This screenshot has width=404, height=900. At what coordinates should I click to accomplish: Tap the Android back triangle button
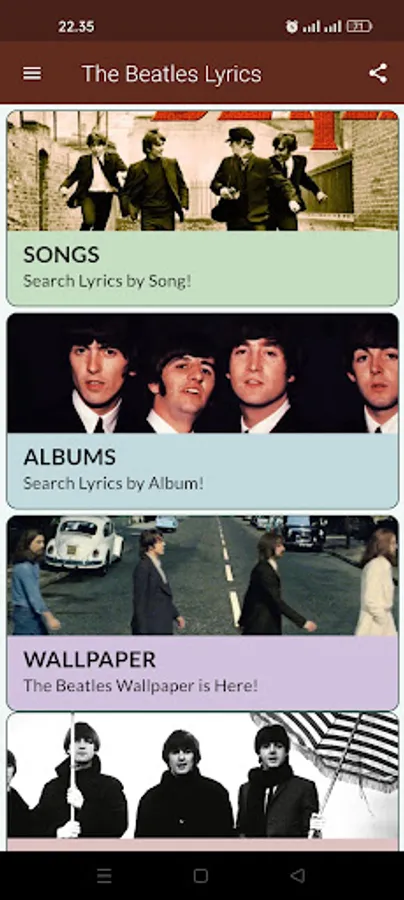297,875
